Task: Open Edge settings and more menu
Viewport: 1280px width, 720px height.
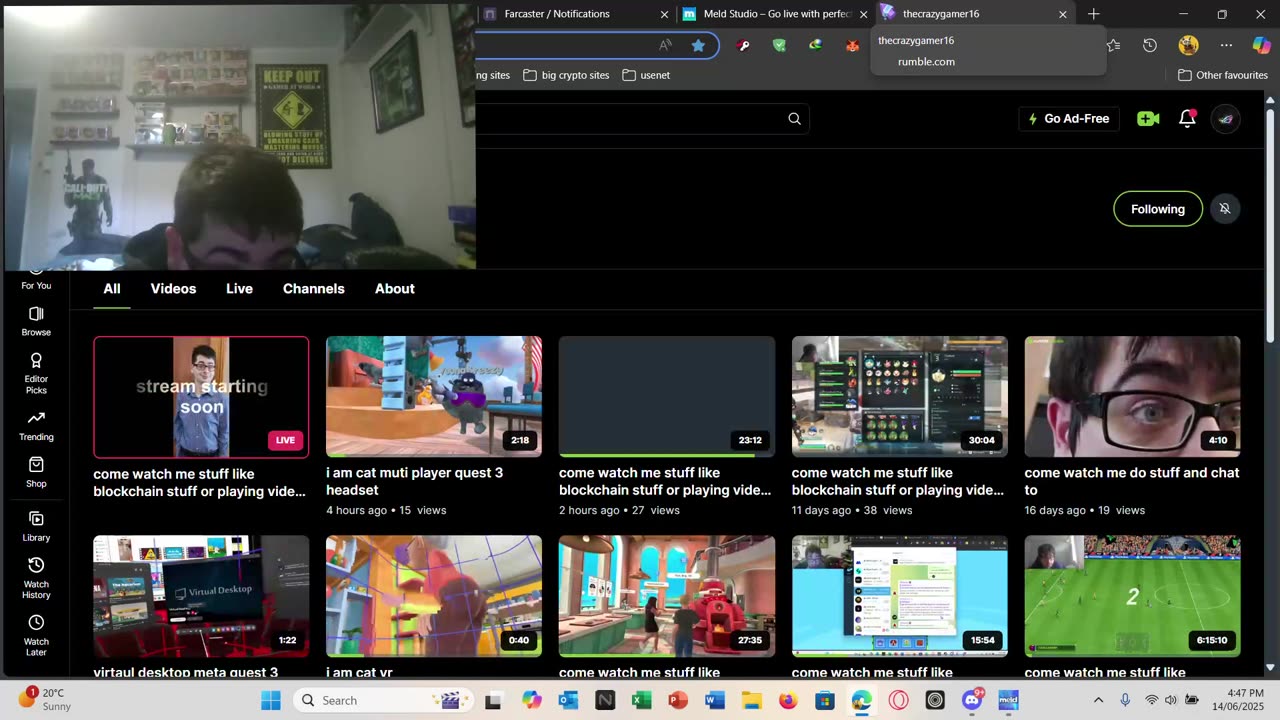Action: coord(1226,45)
